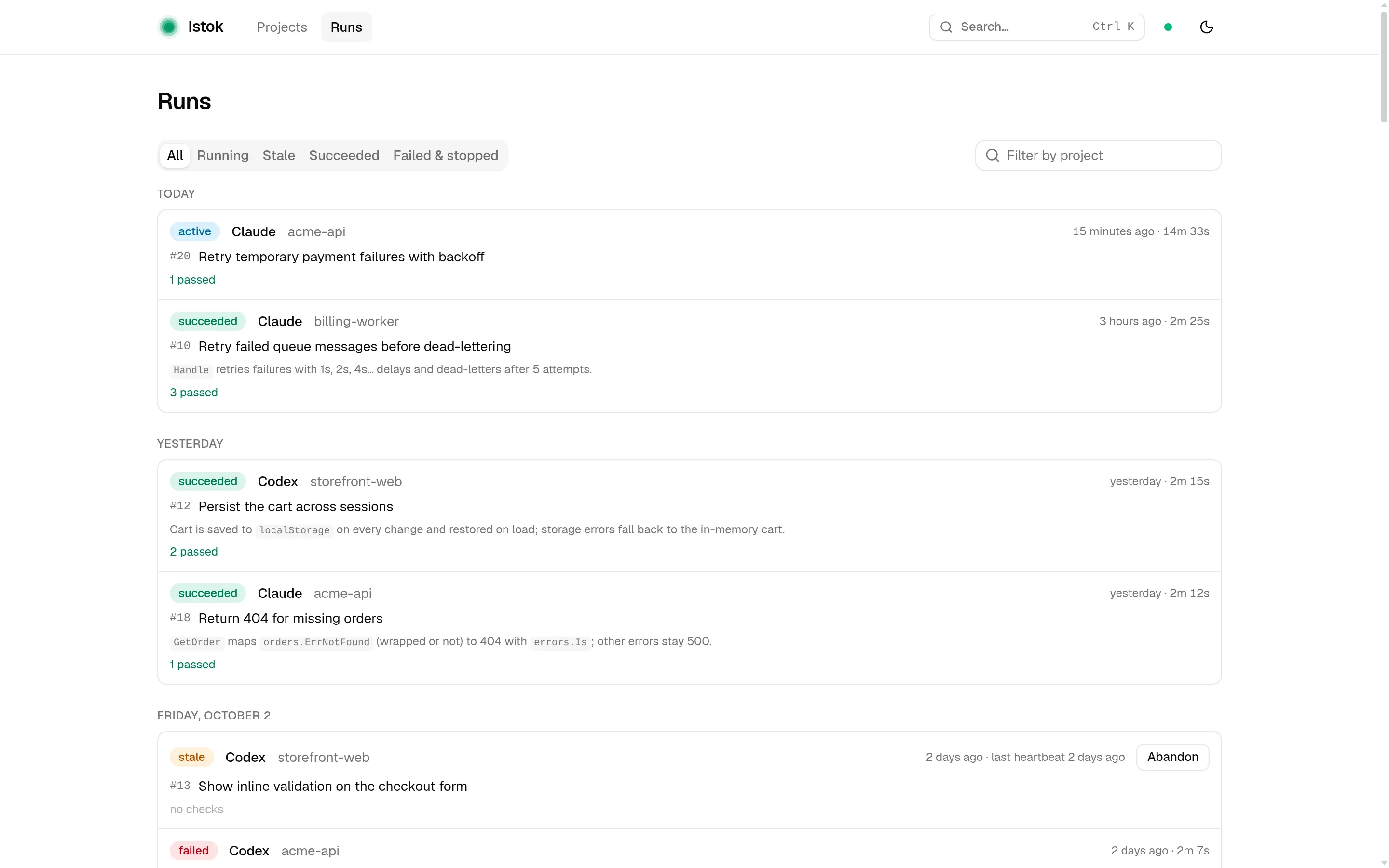Click succeeded badge on the Codex storefront-web run
The image size is (1389, 868).
[x=208, y=481]
